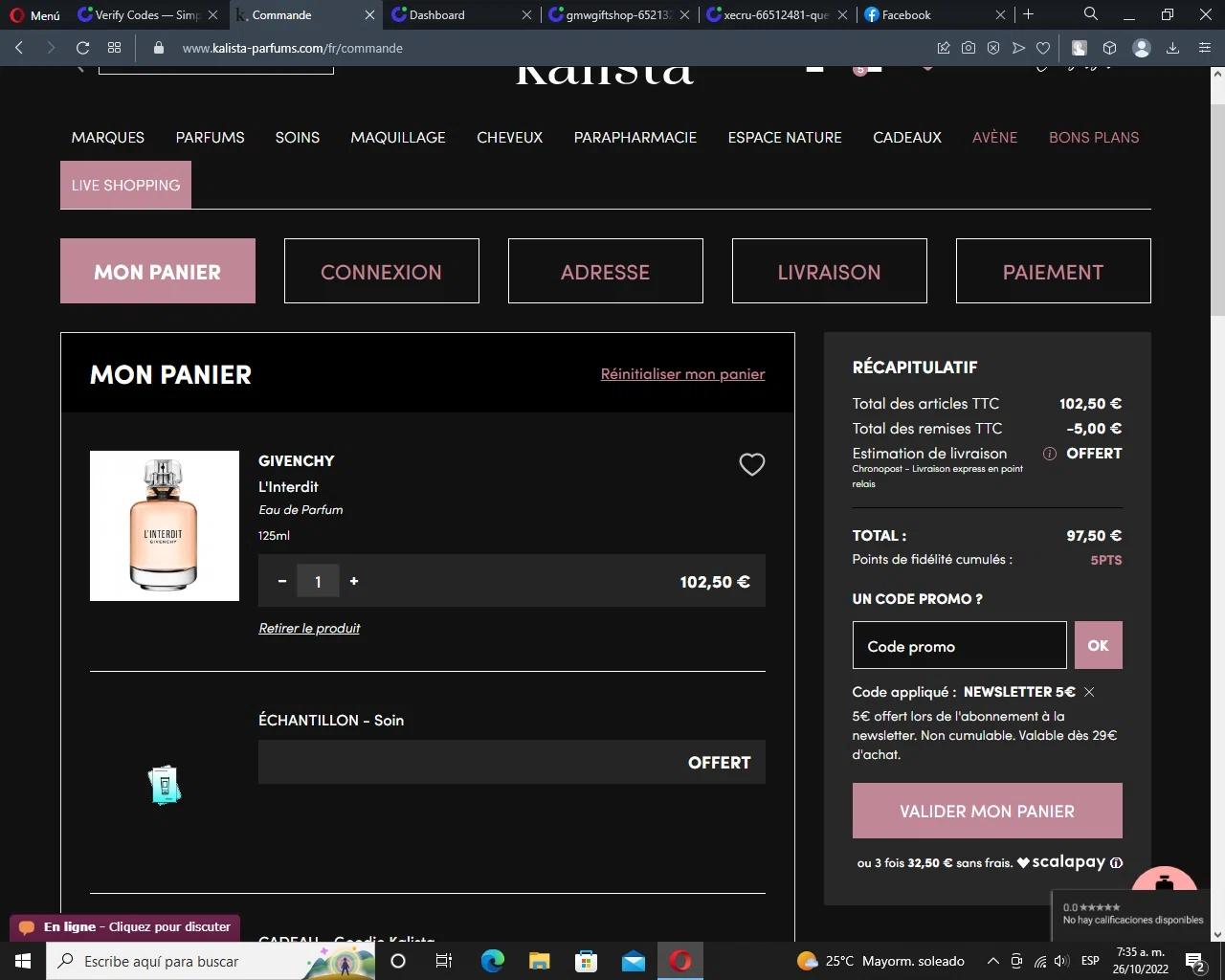Go back with browser back arrow
Viewport: 1225px width, 980px height.
[x=19, y=48]
